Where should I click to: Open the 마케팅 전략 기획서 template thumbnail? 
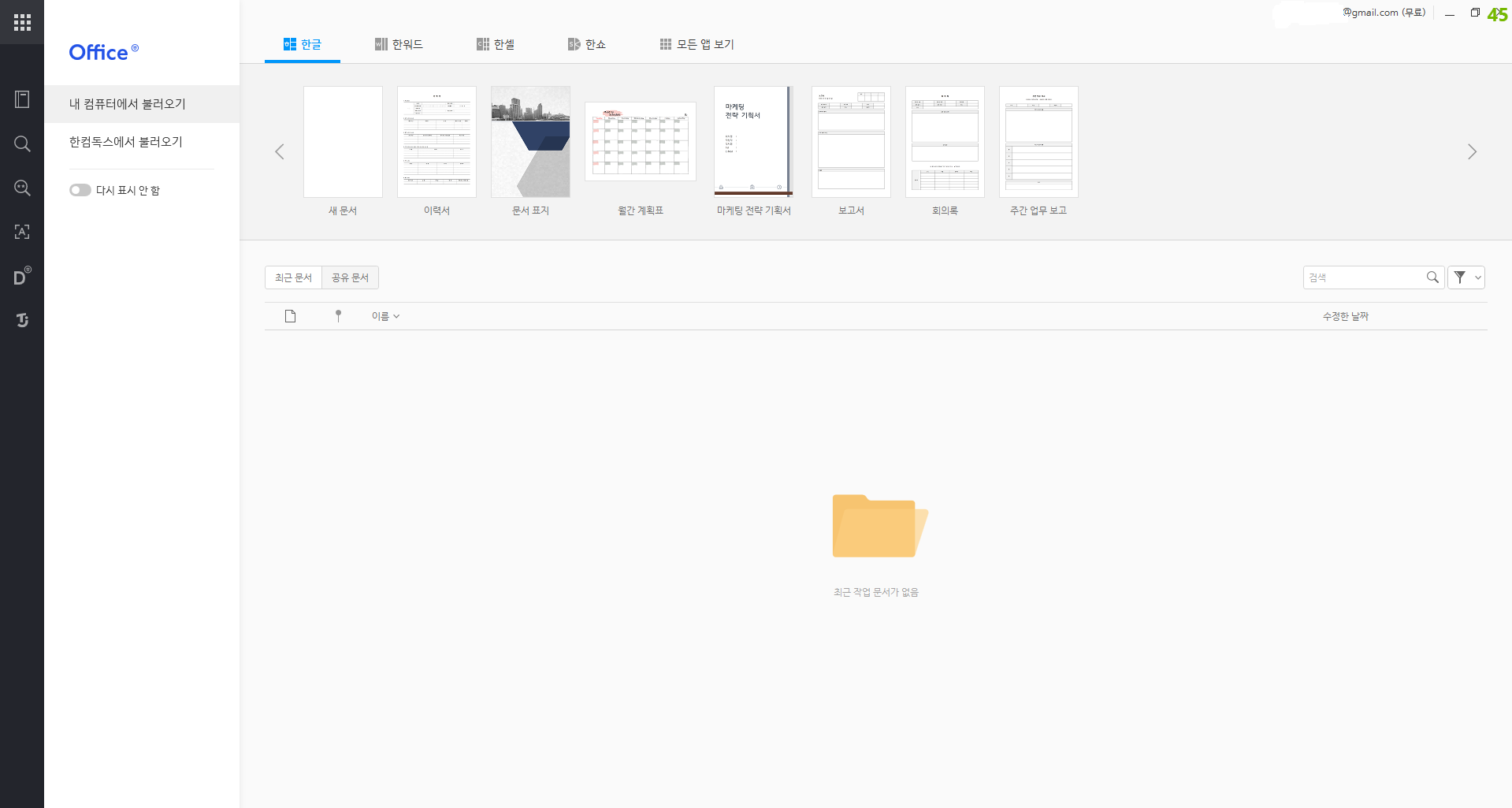coord(753,141)
